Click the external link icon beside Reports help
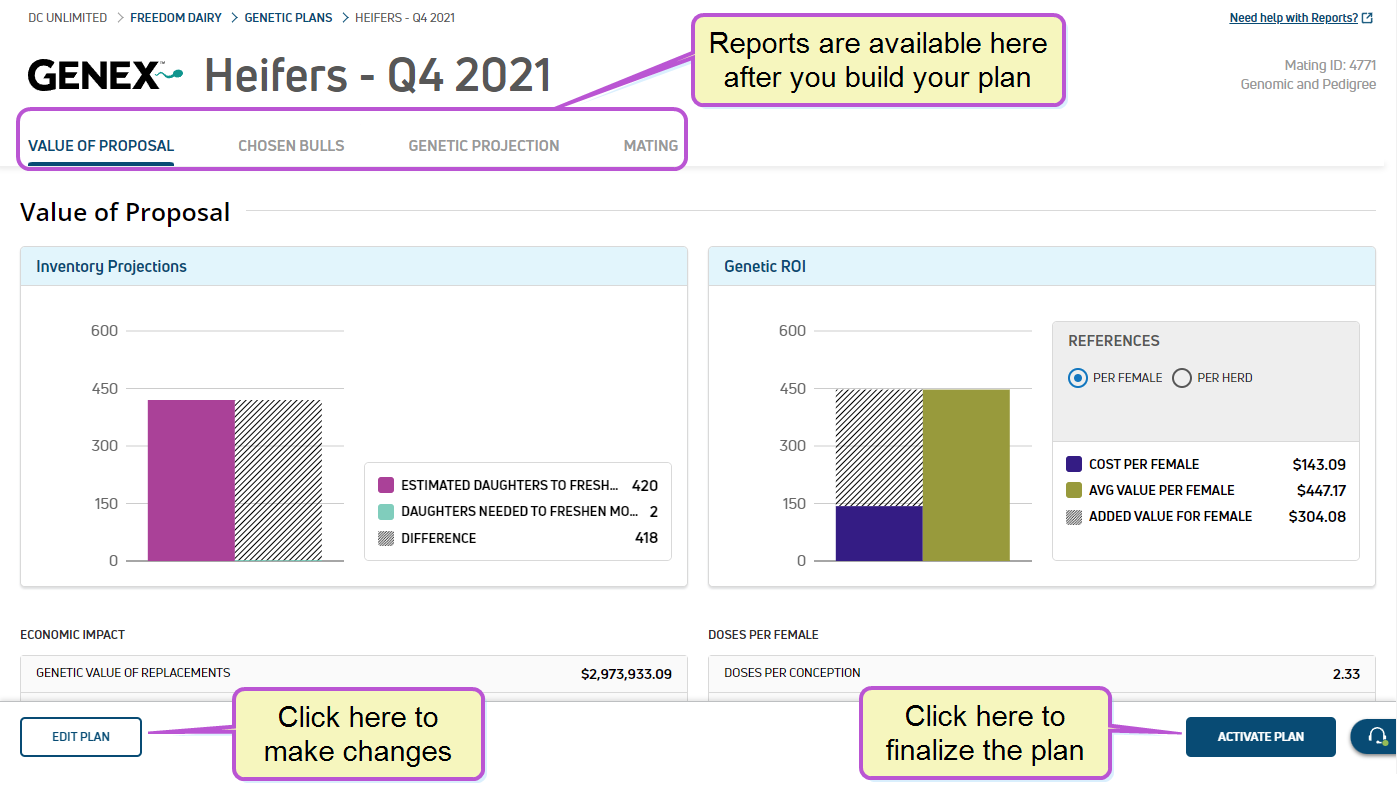This screenshot has width=1397, height=793. [x=1367, y=18]
